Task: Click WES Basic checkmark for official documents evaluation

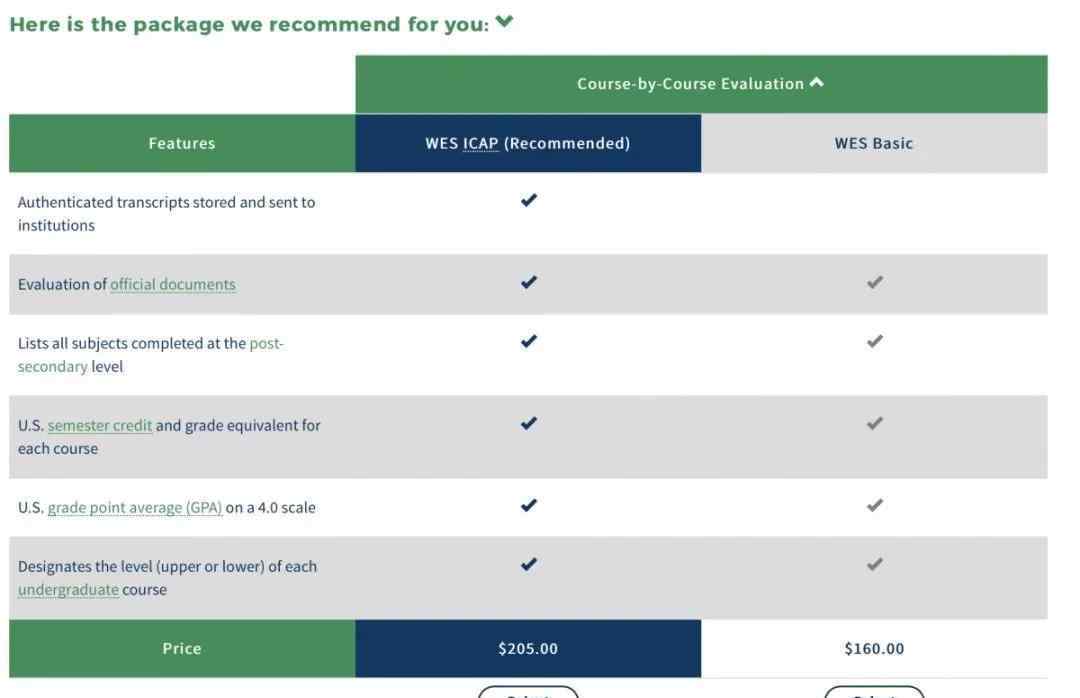Action: (875, 282)
